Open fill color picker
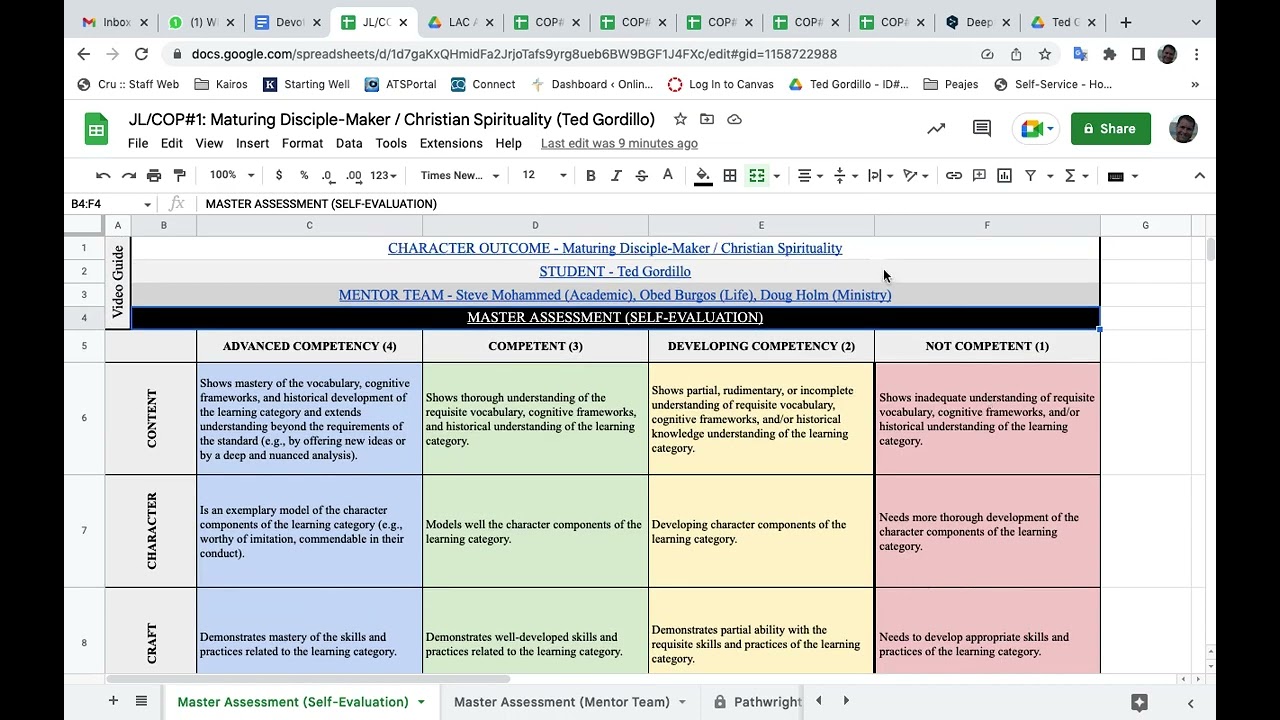This screenshot has width=1280, height=720. pyautogui.click(x=703, y=176)
